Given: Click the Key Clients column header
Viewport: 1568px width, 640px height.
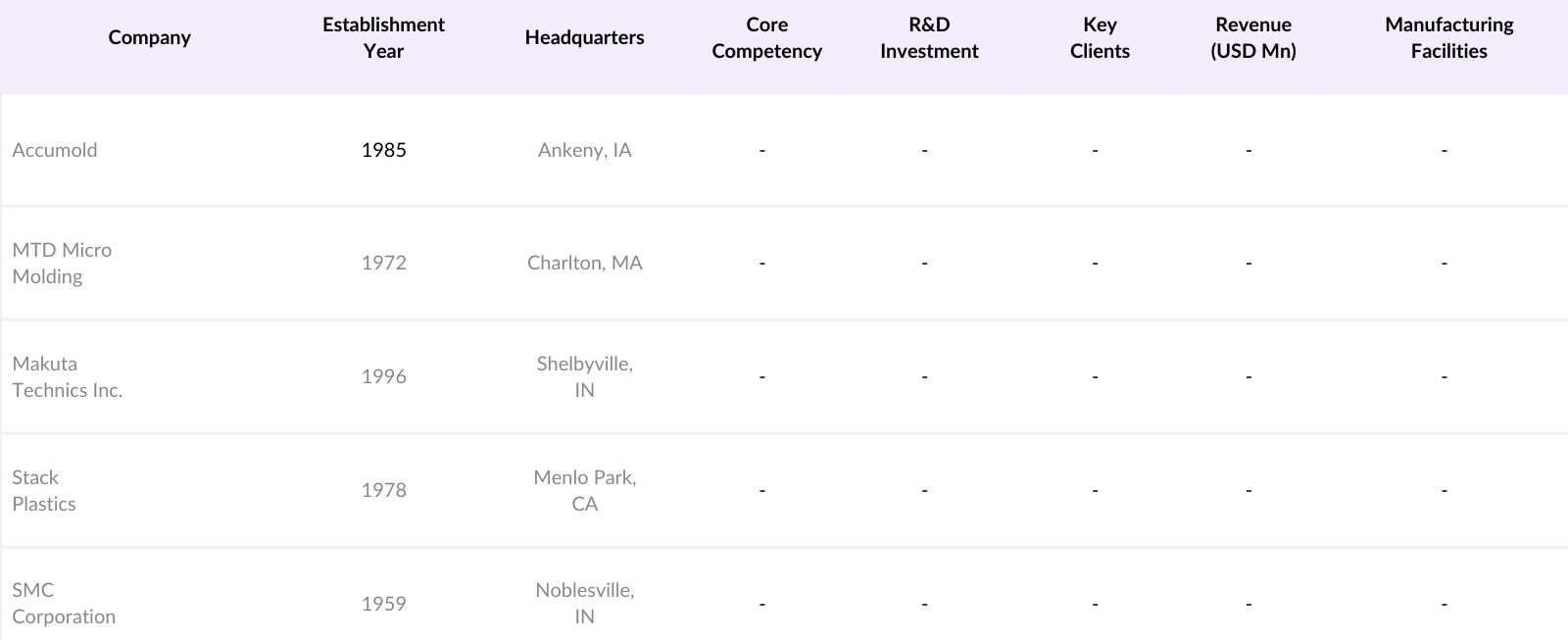Looking at the screenshot, I should click(x=1099, y=37).
